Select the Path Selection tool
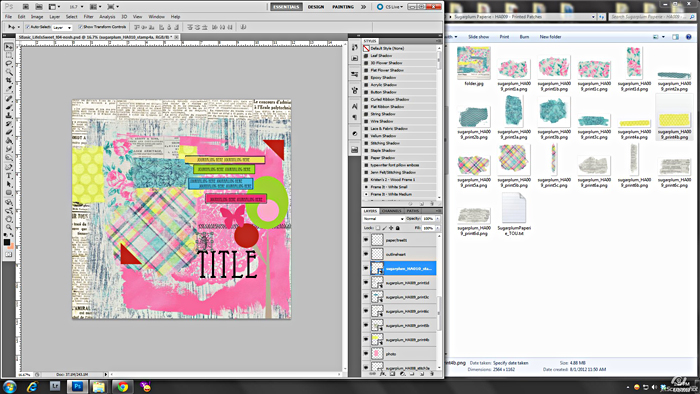 pyautogui.click(x=8, y=185)
